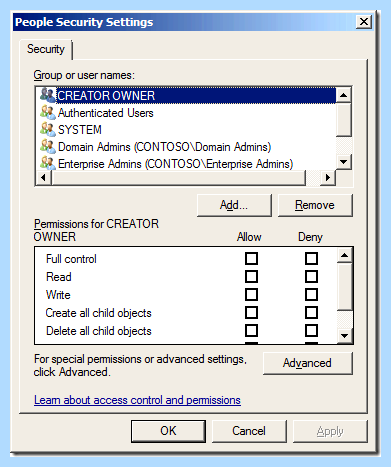The width and height of the screenshot is (391, 467).
Task: Click the Full control permission label
Action: (x=71, y=259)
